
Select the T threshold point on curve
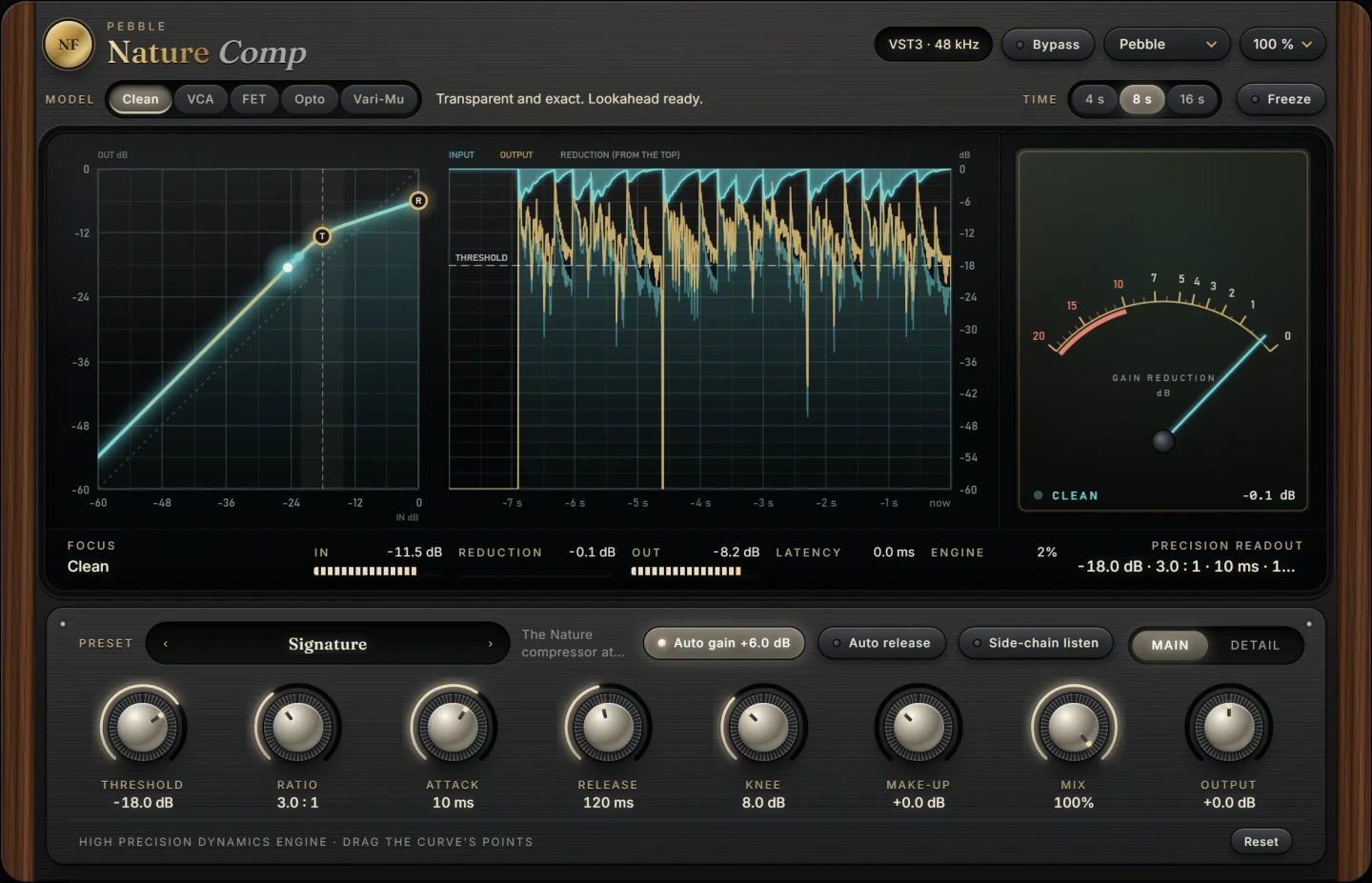322,236
